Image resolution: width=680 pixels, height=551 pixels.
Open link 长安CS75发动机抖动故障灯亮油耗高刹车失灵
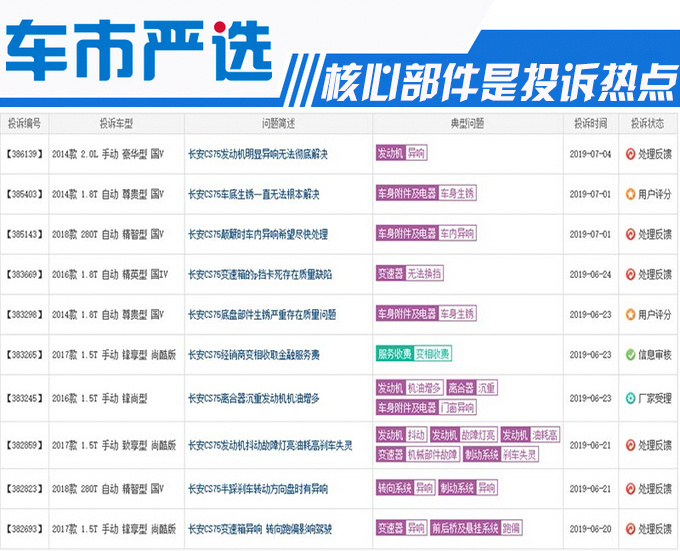click(x=270, y=445)
